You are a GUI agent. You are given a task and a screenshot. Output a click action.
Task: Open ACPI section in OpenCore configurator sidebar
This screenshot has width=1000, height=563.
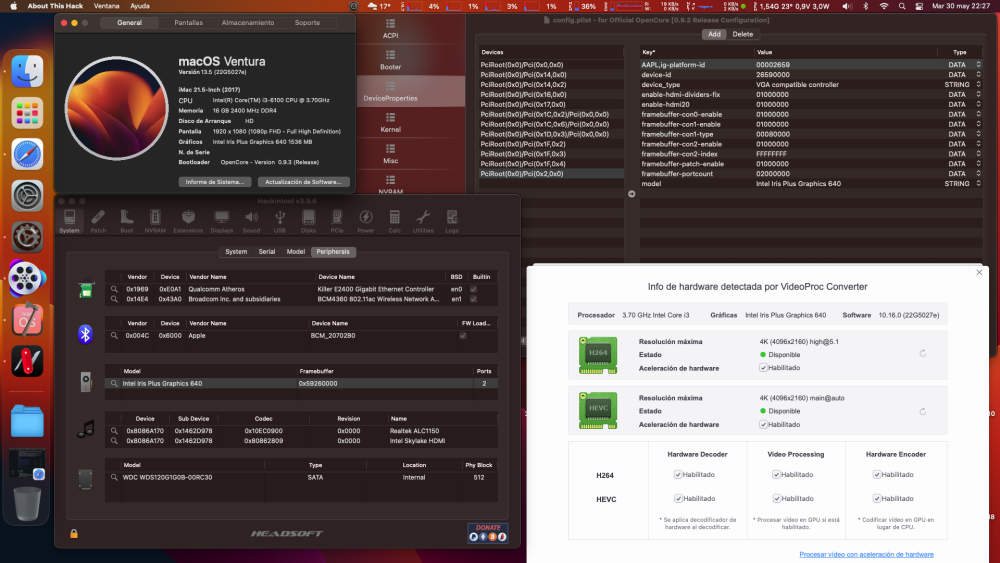[390, 29]
